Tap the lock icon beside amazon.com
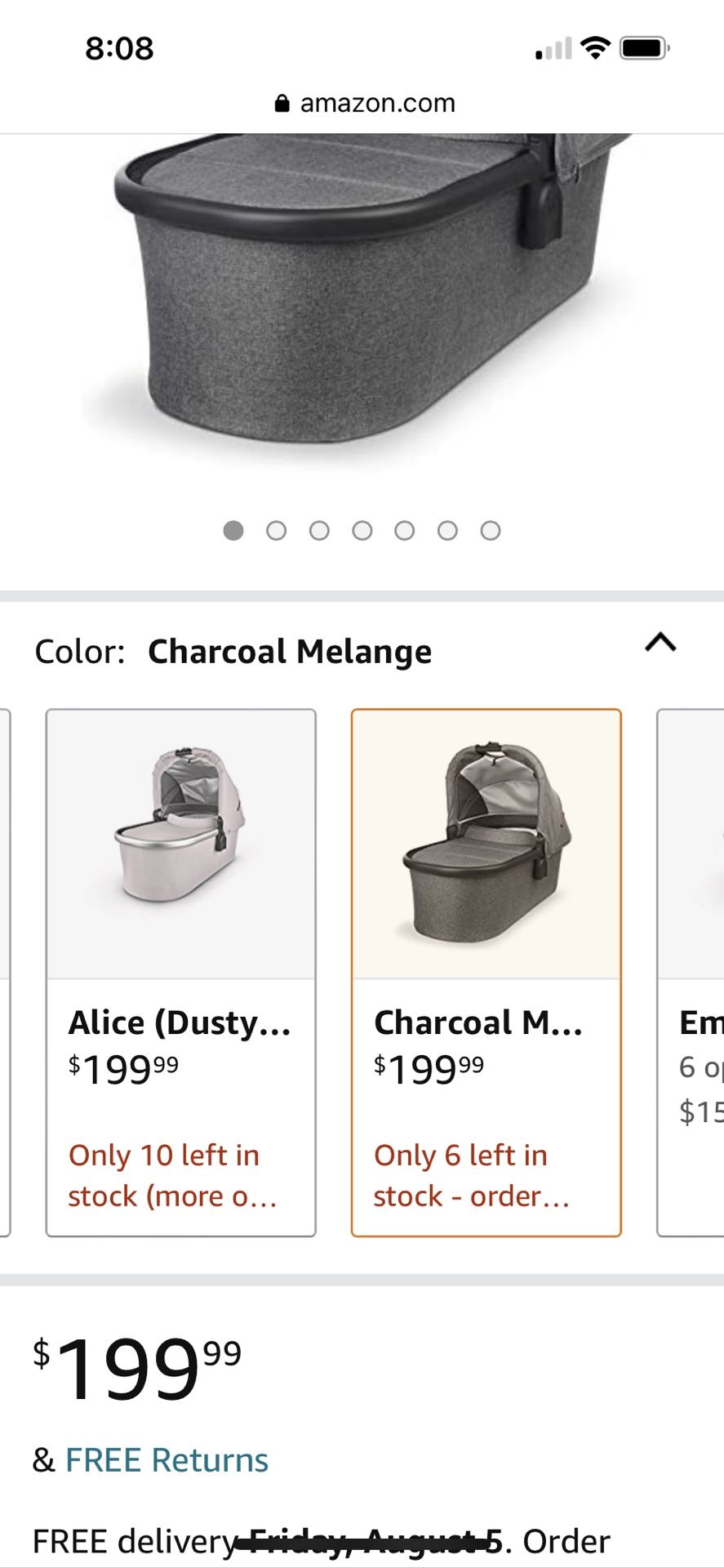This screenshot has height=1568, width=724. click(x=282, y=104)
